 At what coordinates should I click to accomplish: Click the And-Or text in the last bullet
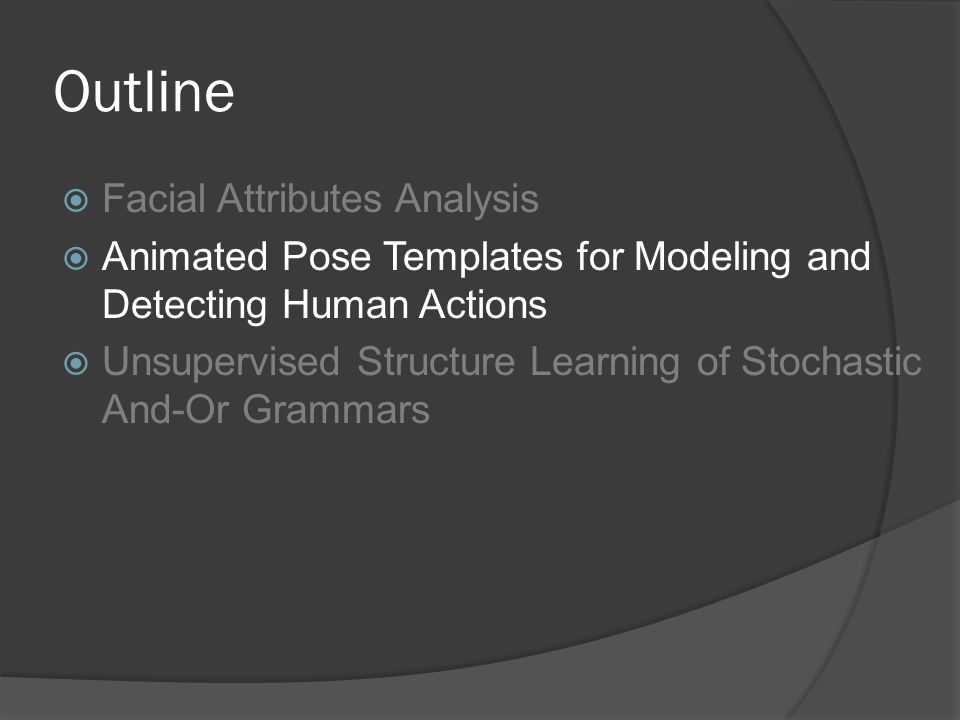[x=165, y=409]
